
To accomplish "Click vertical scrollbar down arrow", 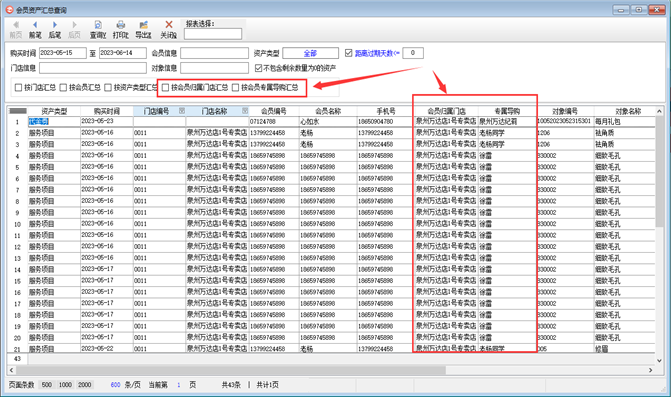I will [x=659, y=360].
